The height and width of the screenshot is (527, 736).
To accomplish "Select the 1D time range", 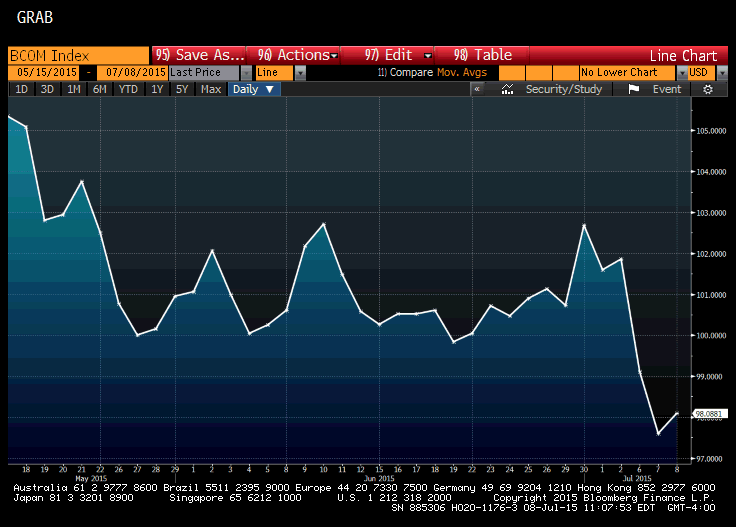I will tap(21, 89).
